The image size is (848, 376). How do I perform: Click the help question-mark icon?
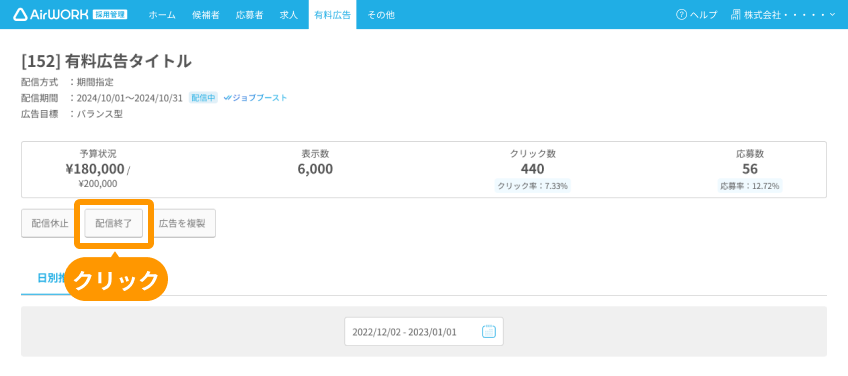pos(681,15)
